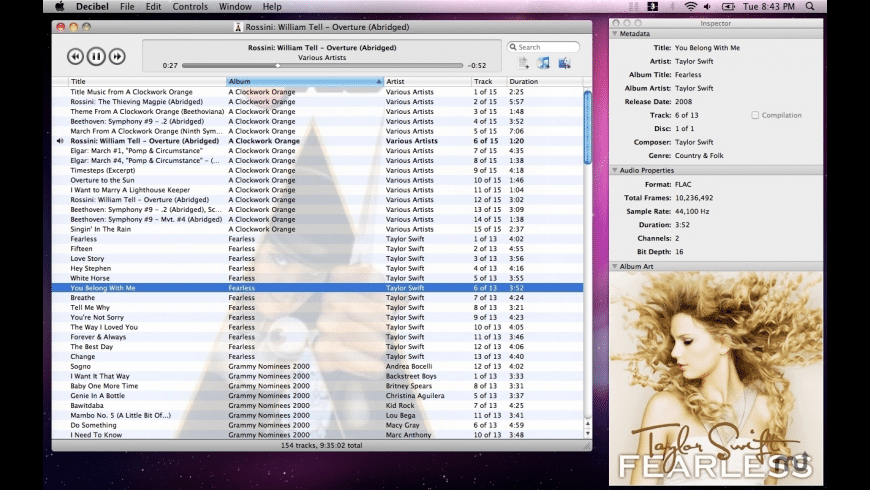Click the menu bar clock Tue 8:43 PM

768,7
